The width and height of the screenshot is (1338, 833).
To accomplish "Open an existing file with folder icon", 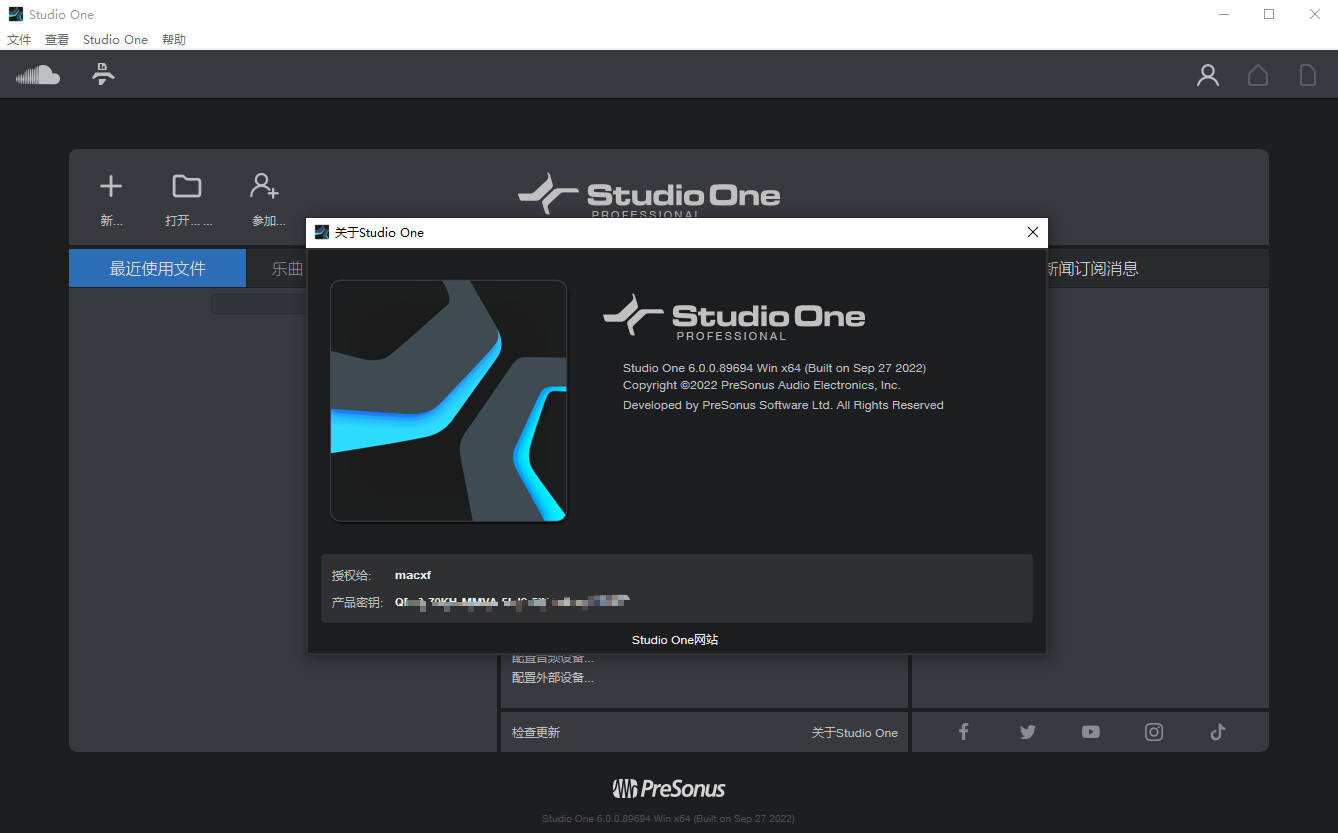I will (x=187, y=186).
